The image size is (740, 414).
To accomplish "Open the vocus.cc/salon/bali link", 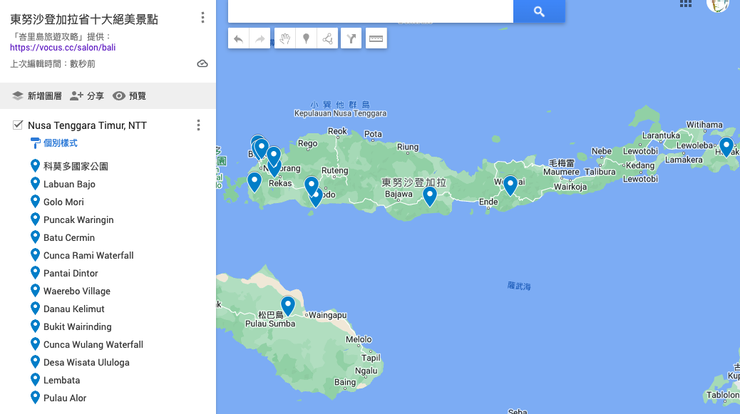I will click(62, 47).
